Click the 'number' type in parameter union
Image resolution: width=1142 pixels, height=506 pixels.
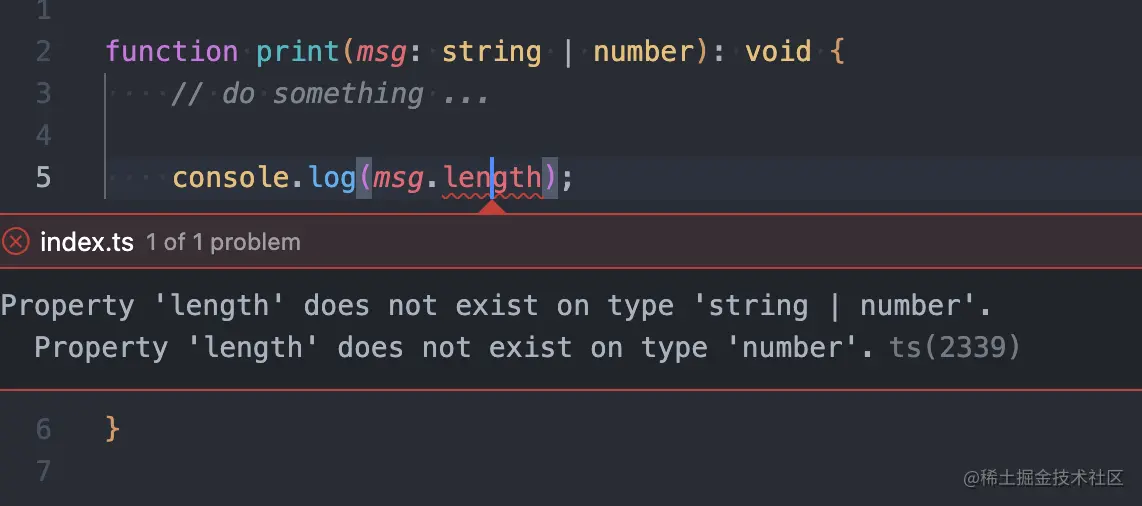(643, 52)
